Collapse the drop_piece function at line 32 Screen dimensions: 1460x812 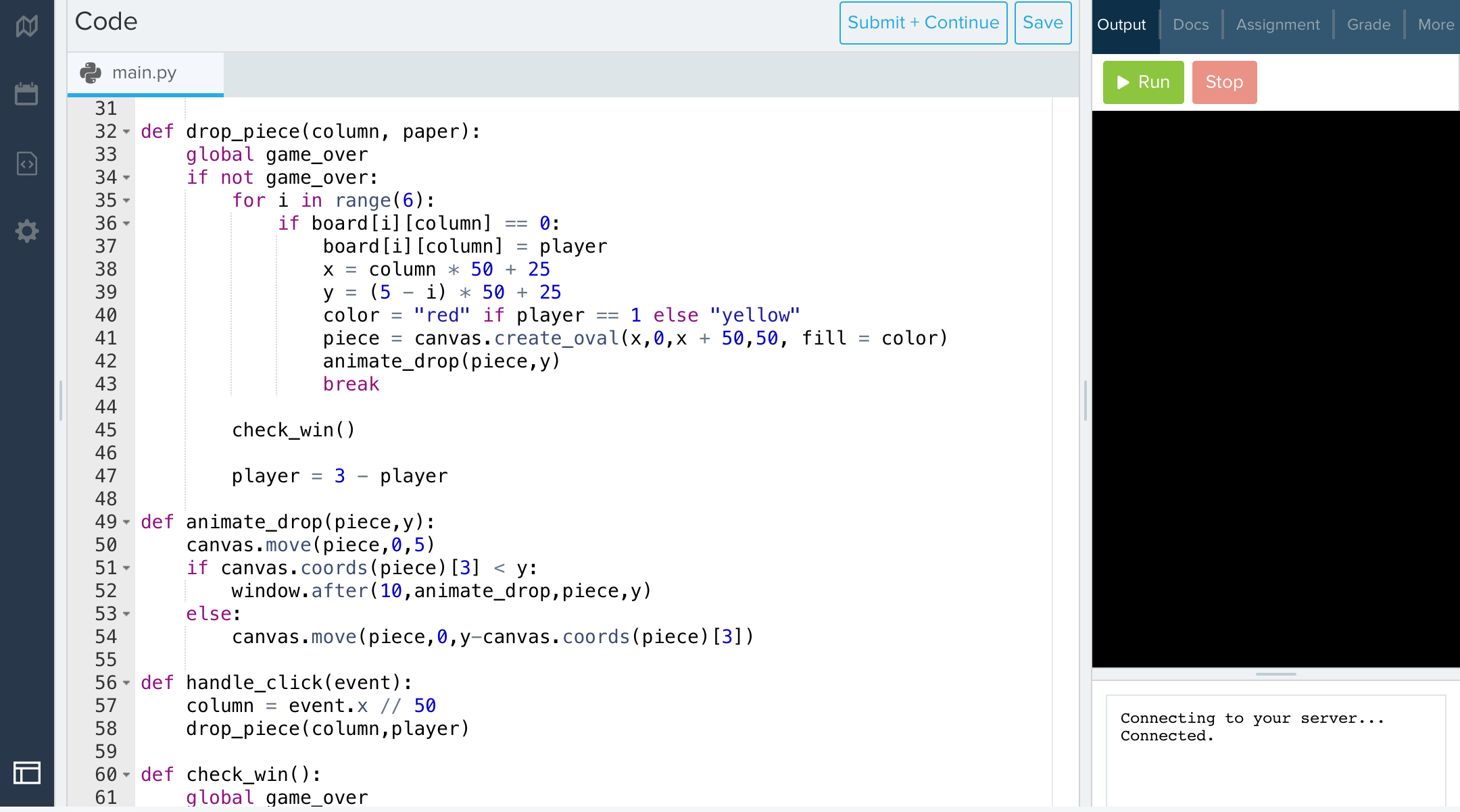click(126, 132)
